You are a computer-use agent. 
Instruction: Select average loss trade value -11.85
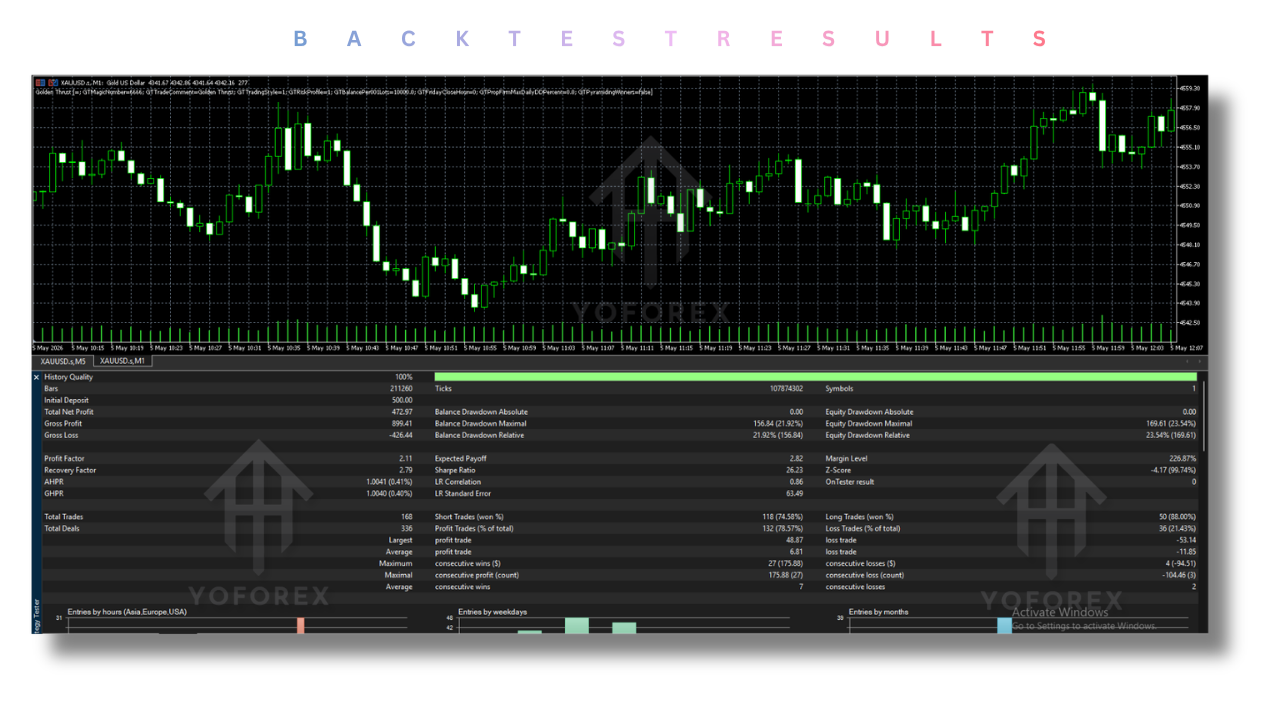coord(1186,552)
